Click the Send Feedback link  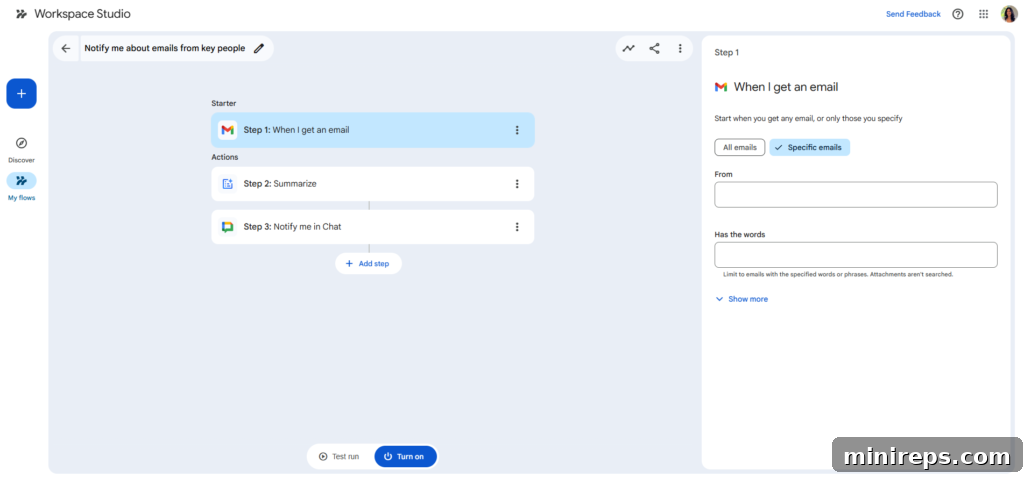913,14
